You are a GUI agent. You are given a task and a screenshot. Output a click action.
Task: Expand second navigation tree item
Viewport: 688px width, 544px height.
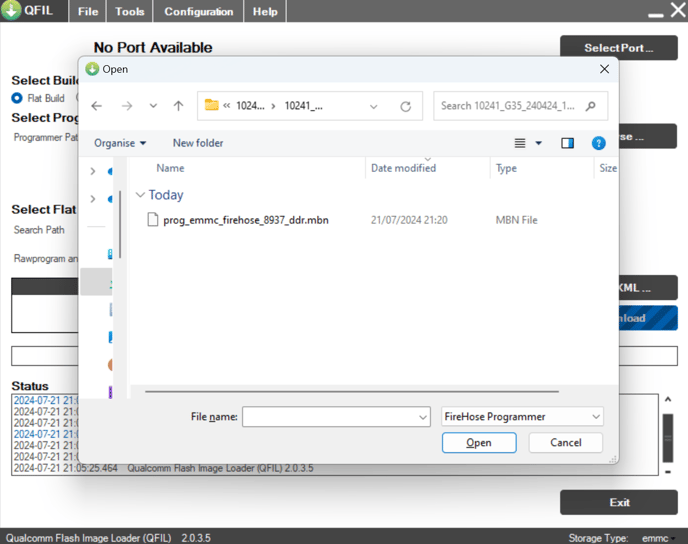[x=93, y=199]
